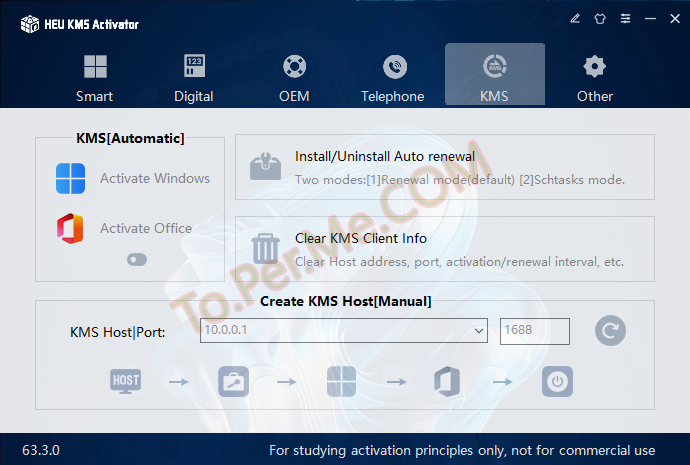690x465 pixels.
Task: Click the toolbox key step icon
Action: [x=233, y=381]
